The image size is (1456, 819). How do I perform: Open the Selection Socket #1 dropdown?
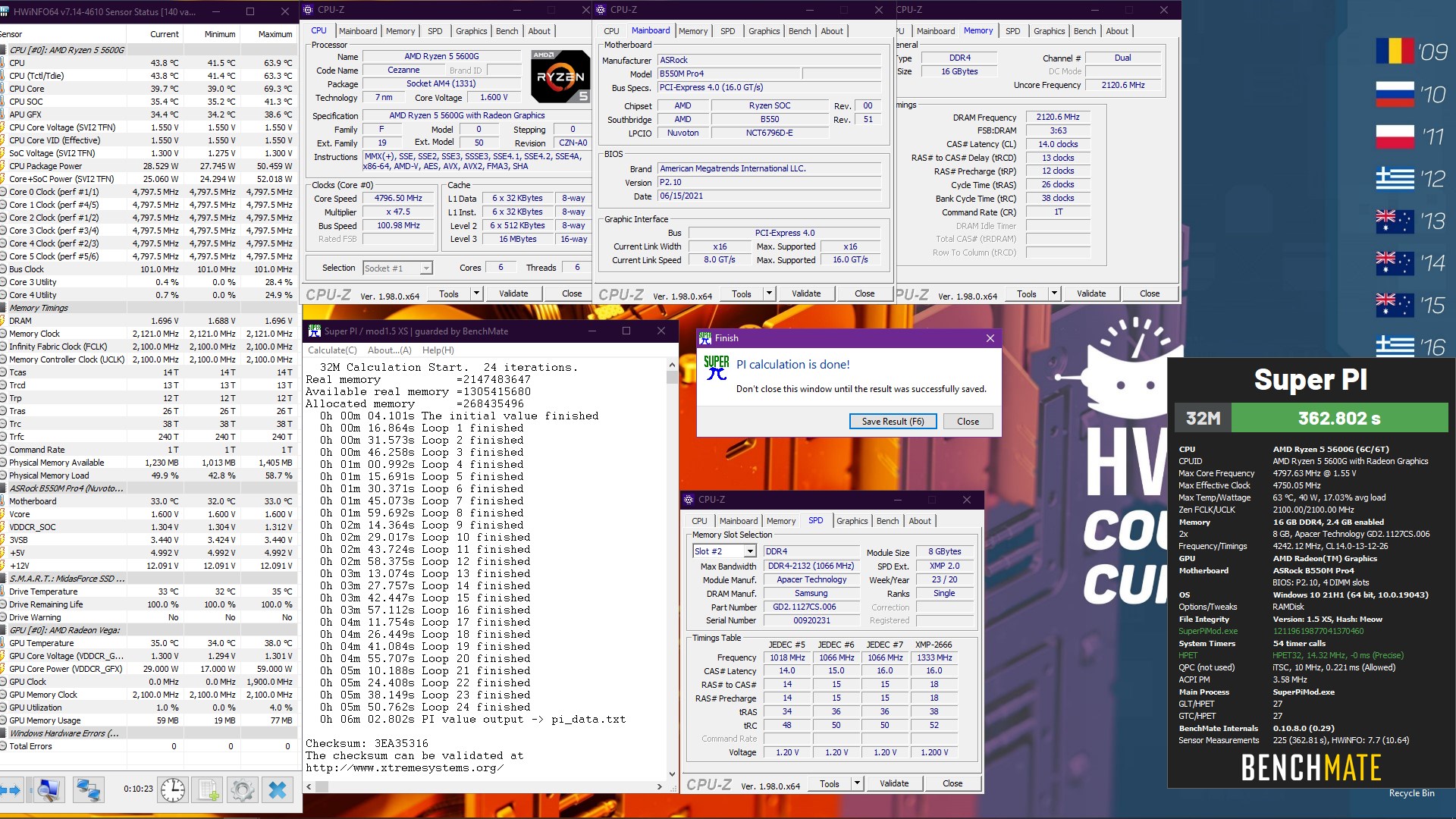pos(426,268)
